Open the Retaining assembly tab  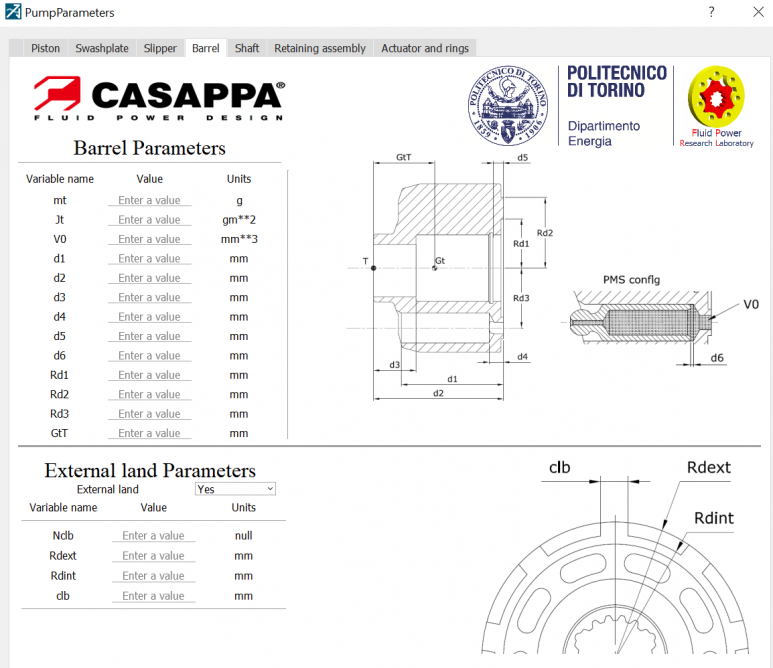point(320,48)
